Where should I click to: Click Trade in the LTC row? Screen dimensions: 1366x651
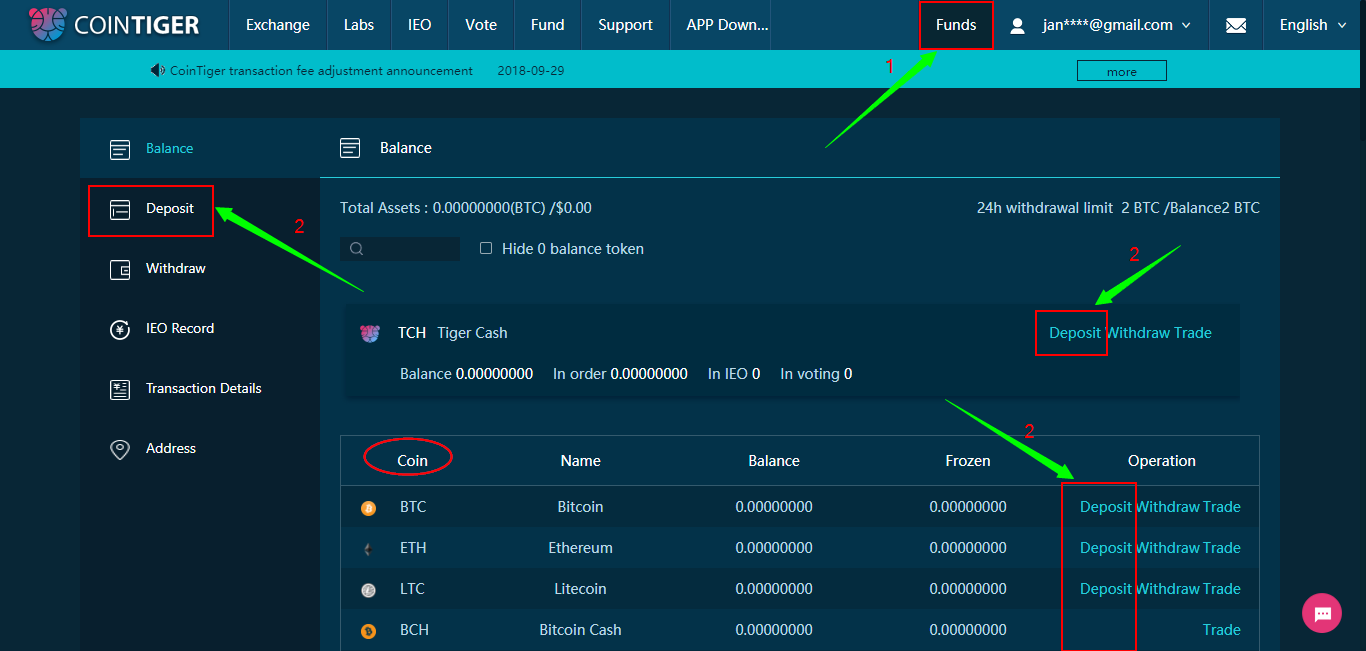(x=1222, y=589)
